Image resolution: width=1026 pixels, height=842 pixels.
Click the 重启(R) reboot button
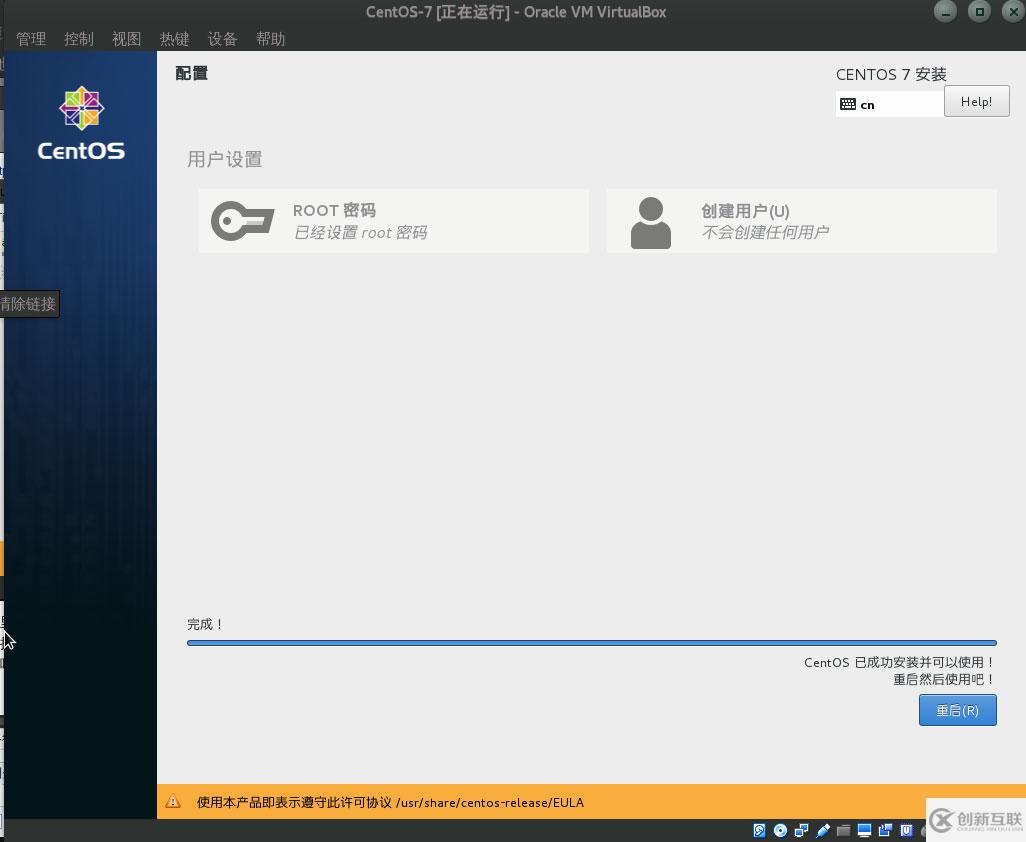coord(957,710)
